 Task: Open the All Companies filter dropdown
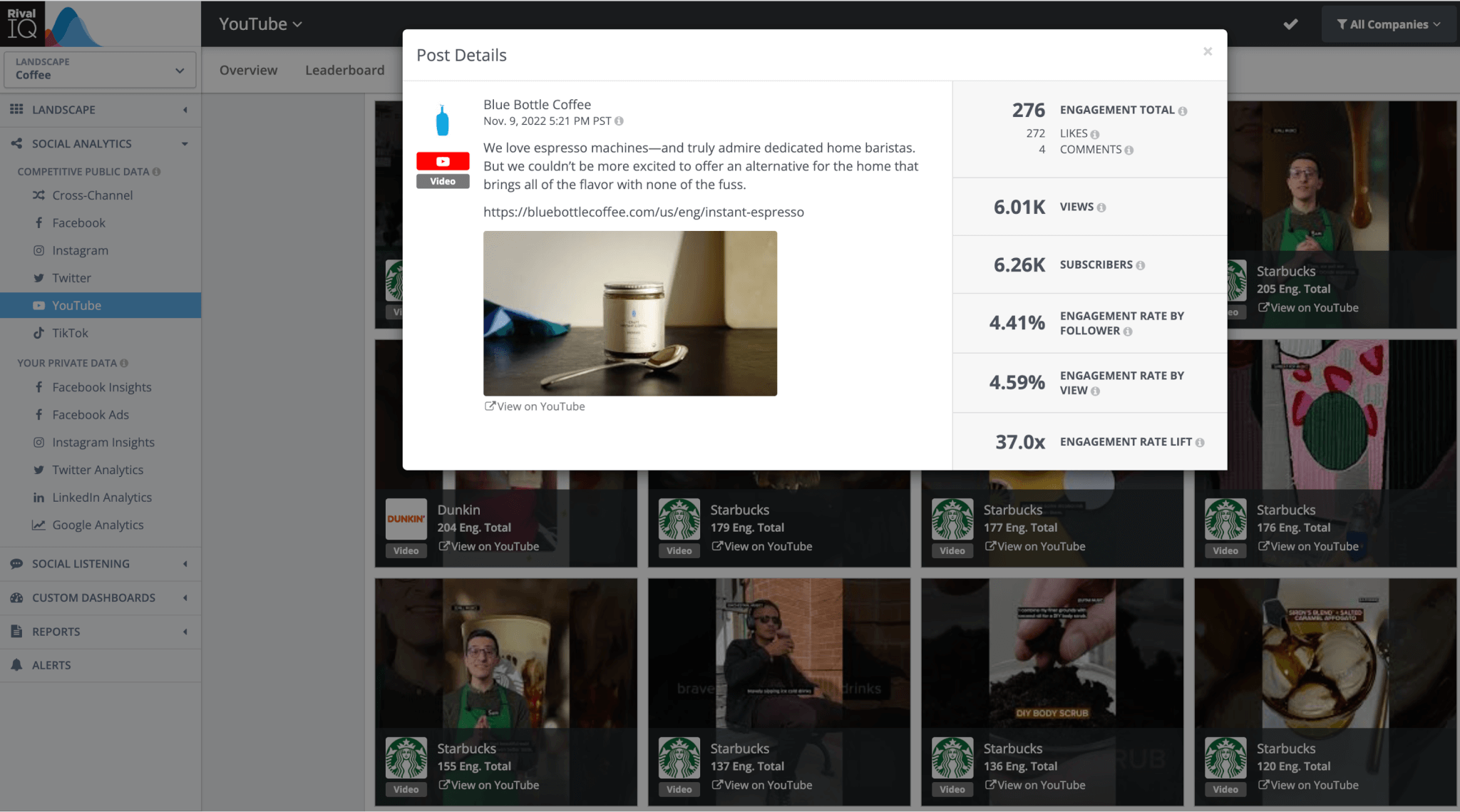pyautogui.click(x=1387, y=24)
